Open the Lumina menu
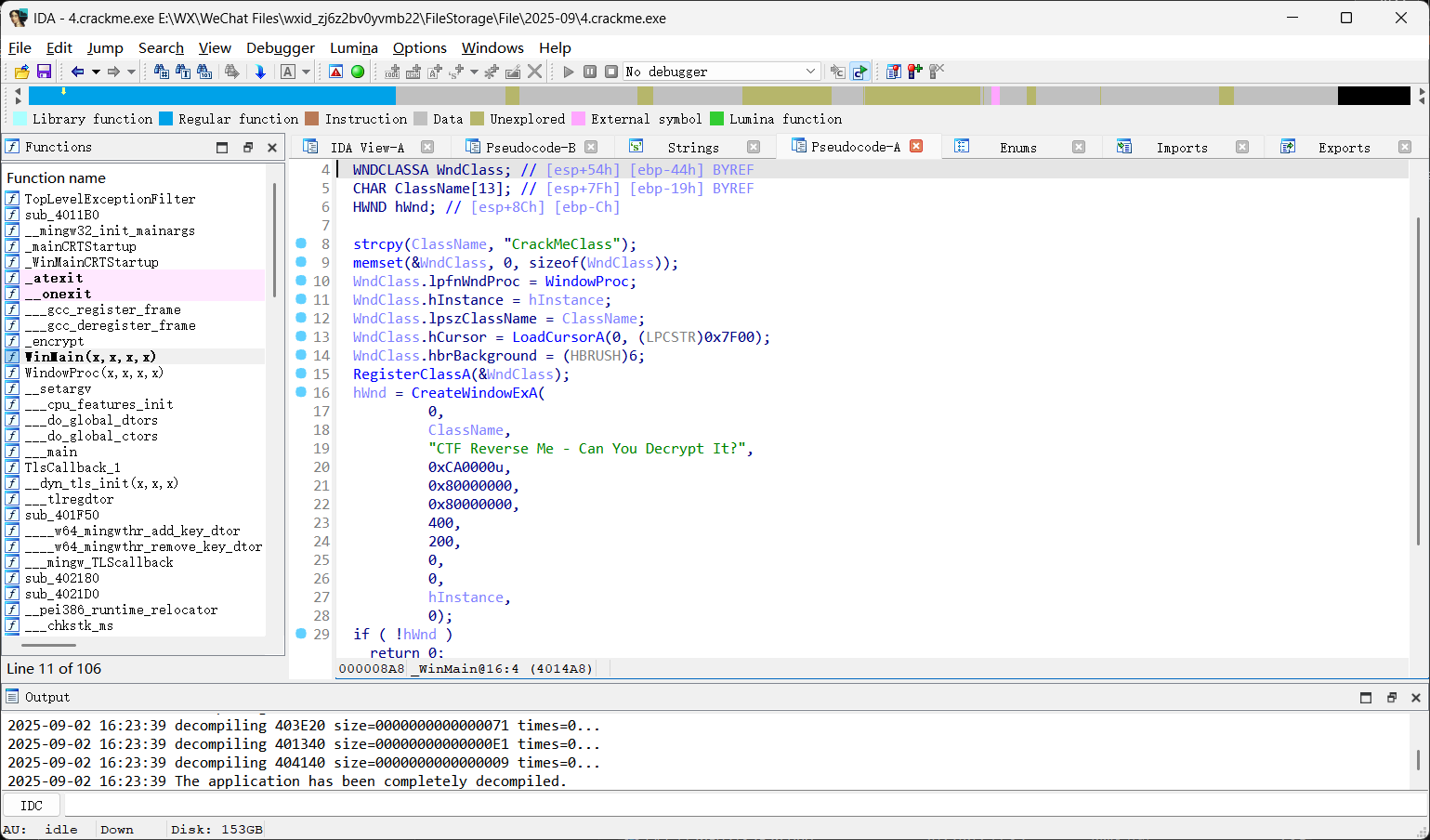The image size is (1430, 840). click(353, 48)
